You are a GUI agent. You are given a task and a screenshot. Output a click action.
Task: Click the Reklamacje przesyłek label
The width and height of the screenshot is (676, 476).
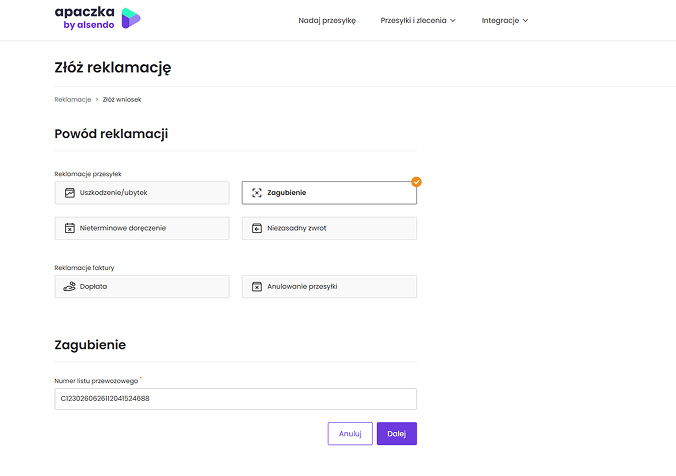tap(88, 174)
